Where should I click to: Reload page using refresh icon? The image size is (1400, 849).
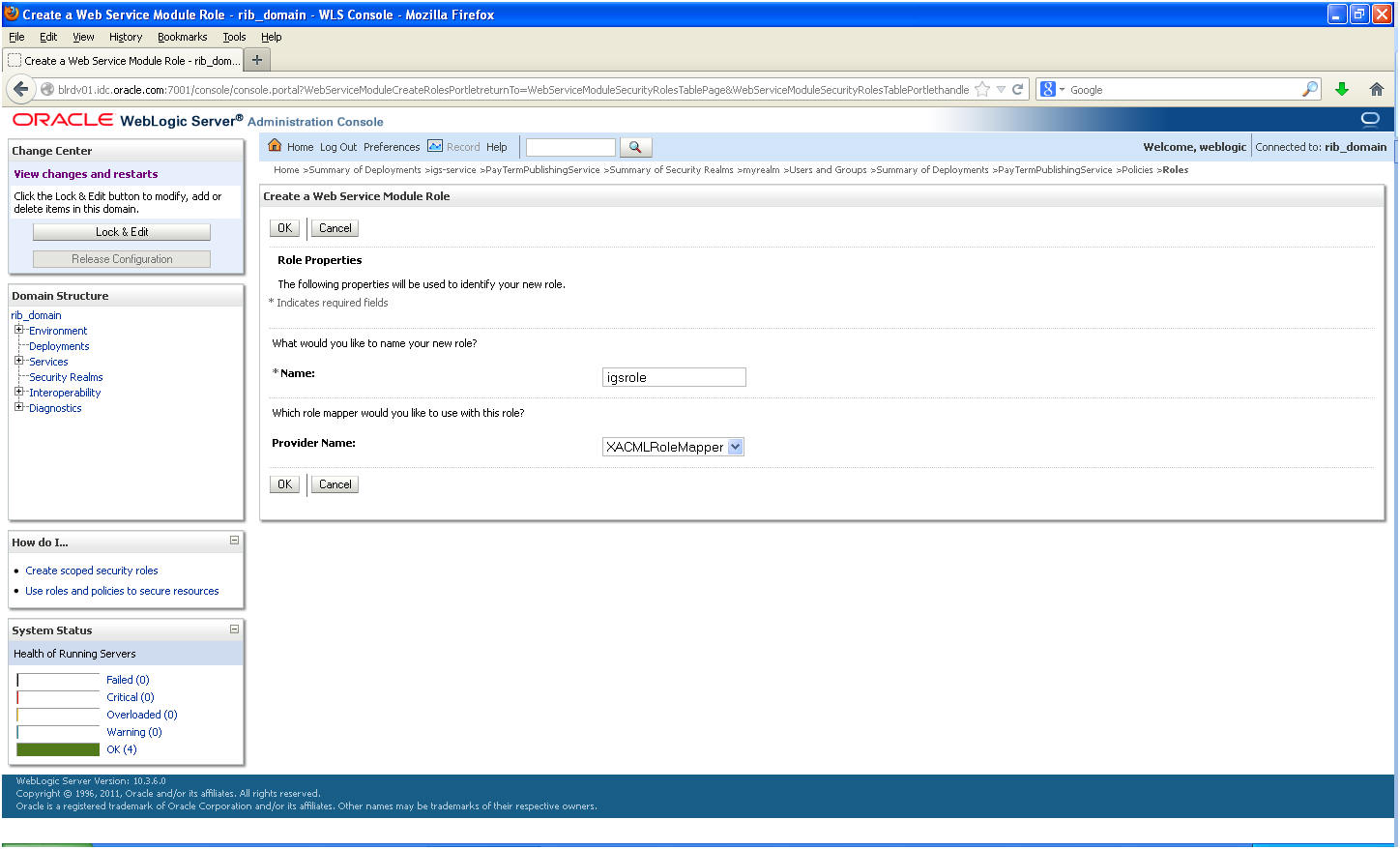[1017, 89]
